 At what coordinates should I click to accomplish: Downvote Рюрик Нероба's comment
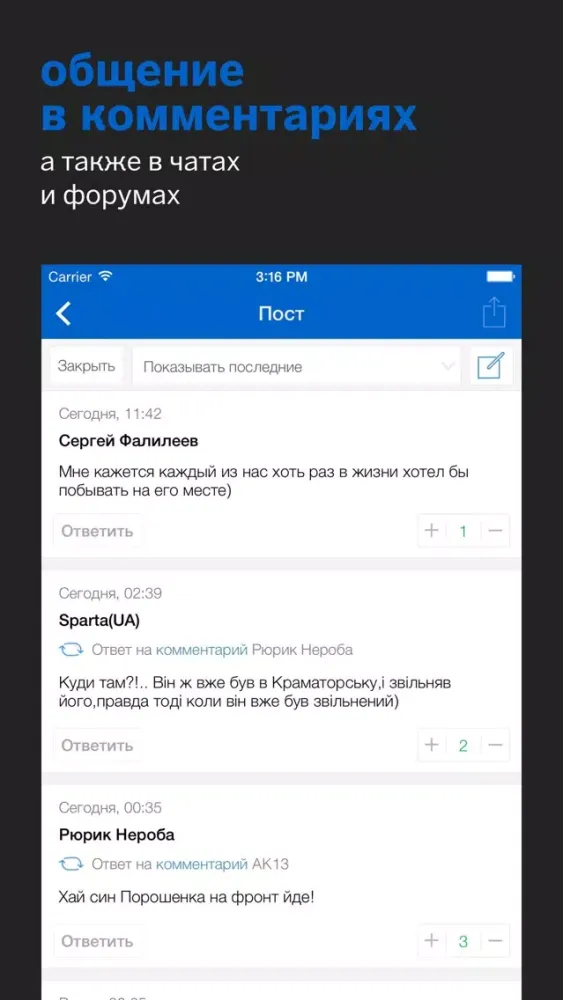tap(495, 941)
